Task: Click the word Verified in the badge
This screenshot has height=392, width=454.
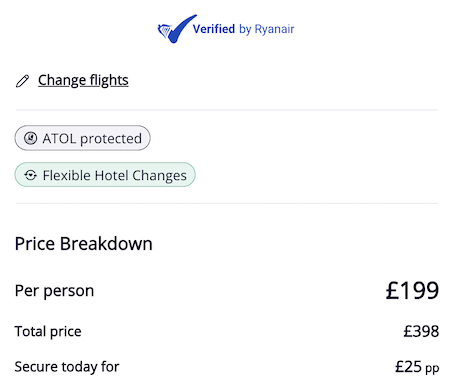Action: click(x=214, y=29)
